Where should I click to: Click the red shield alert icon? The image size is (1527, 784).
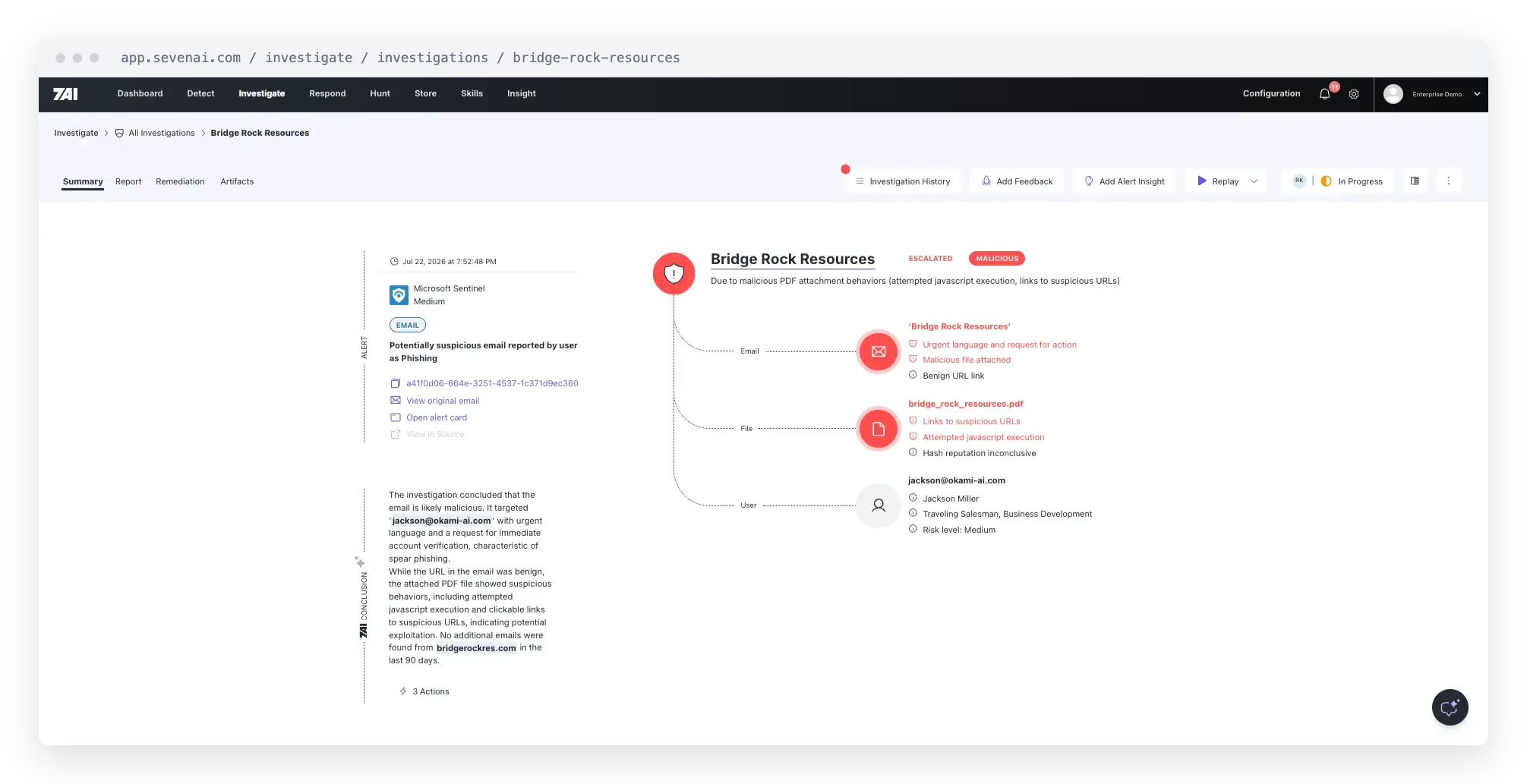pyautogui.click(x=674, y=273)
